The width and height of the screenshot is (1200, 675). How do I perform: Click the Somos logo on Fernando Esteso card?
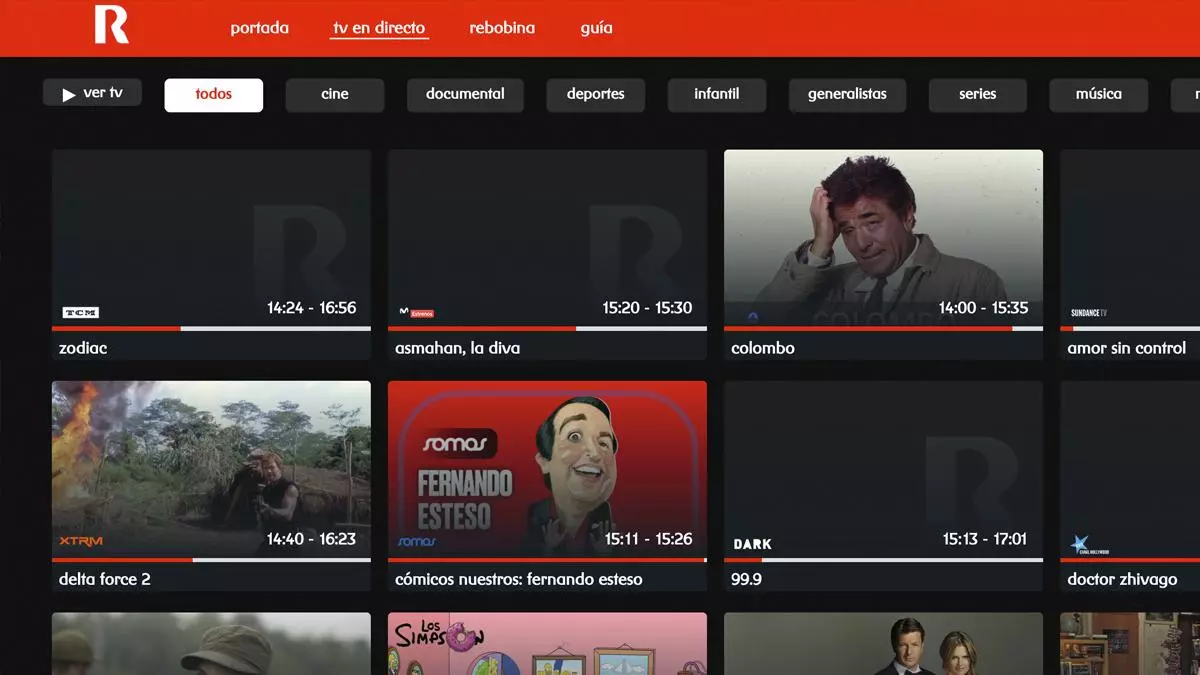[x=417, y=541]
